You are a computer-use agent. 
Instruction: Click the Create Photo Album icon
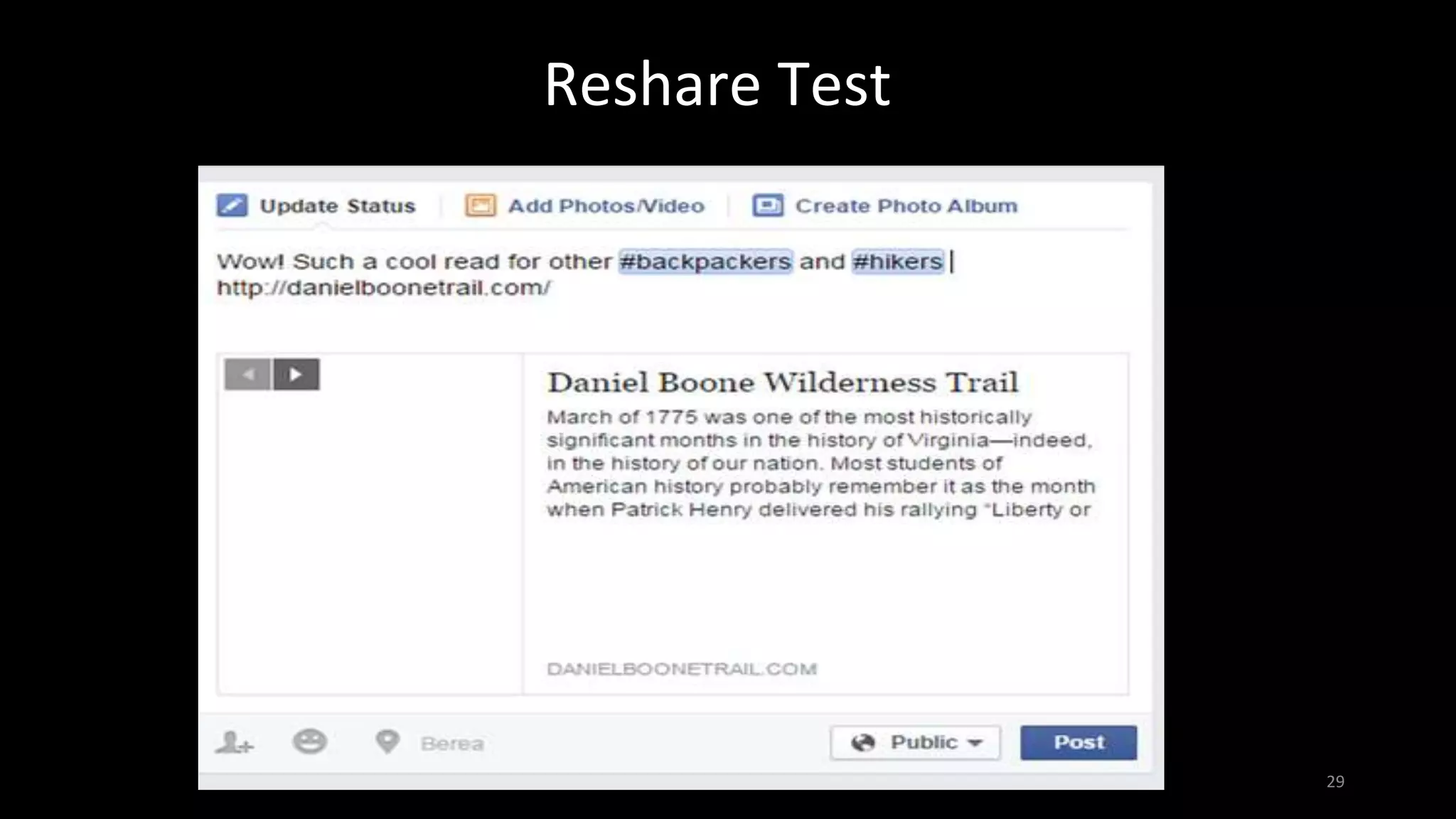(768, 205)
